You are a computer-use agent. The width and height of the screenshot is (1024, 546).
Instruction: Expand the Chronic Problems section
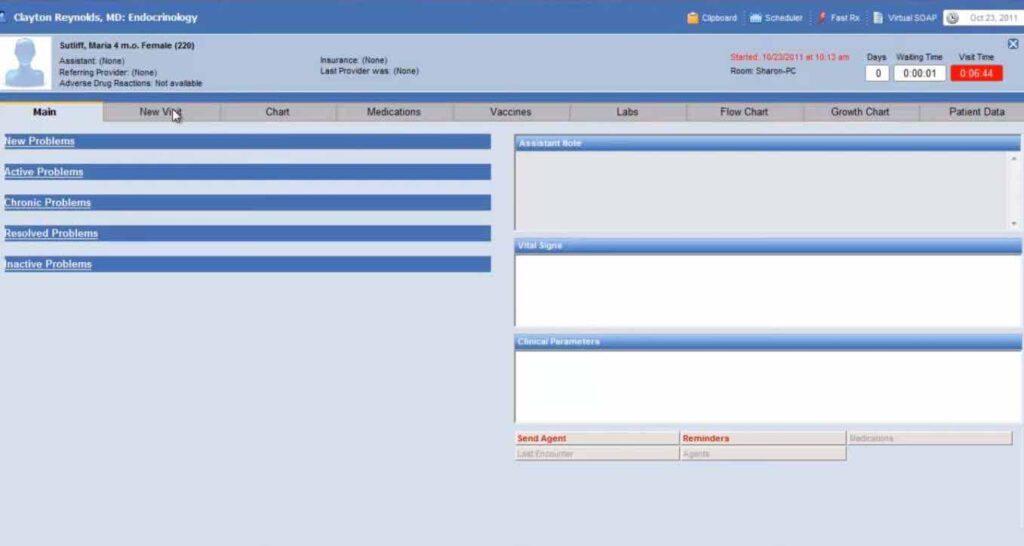(248, 202)
